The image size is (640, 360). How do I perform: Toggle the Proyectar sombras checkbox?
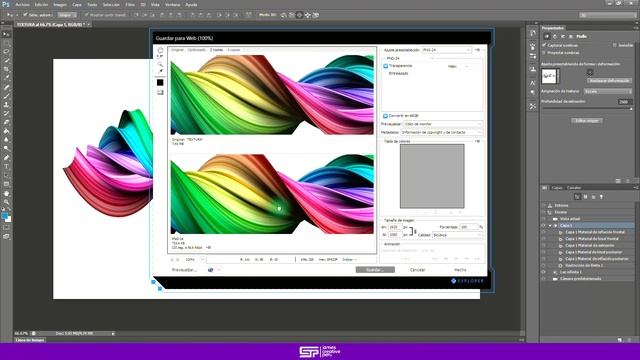pyautogui.click(x=544, y=53)
